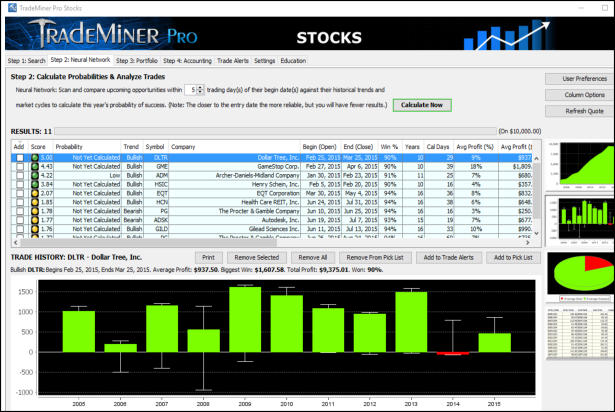Click results horizontal scroll left arrow
615x412 pixels.
click(x=16, y=242)
